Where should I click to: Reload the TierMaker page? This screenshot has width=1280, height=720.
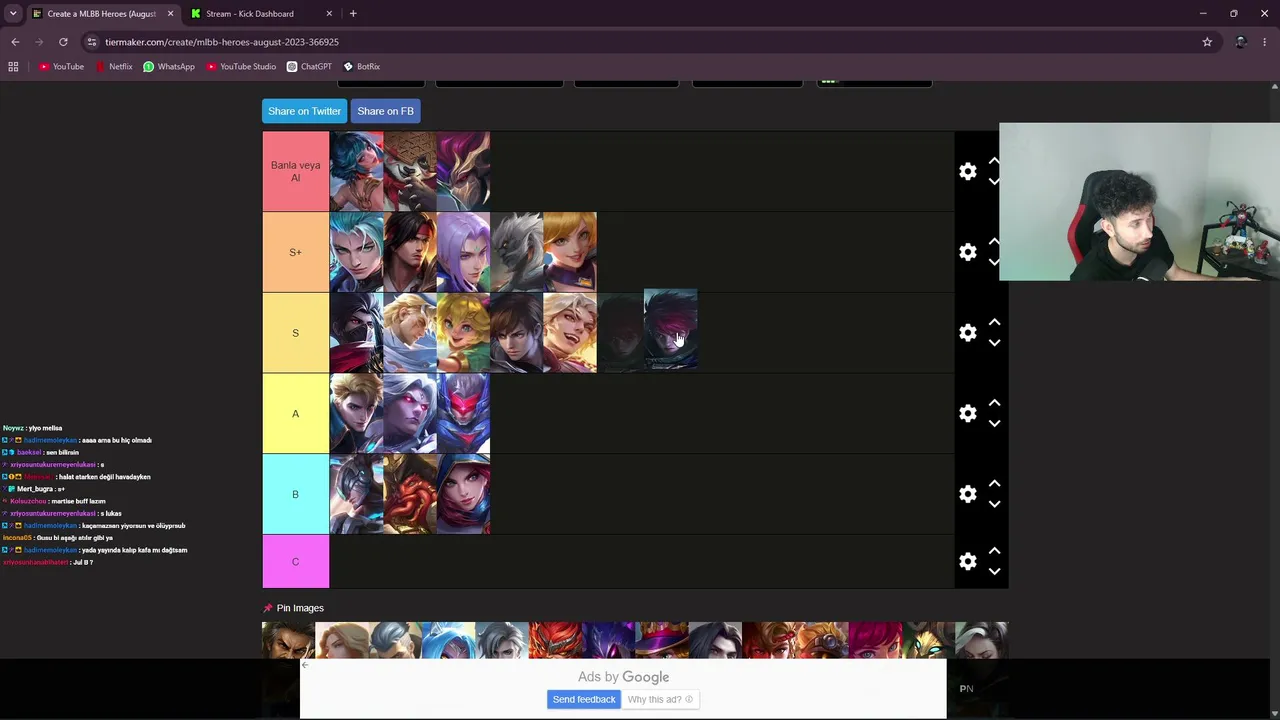[63, 42]
